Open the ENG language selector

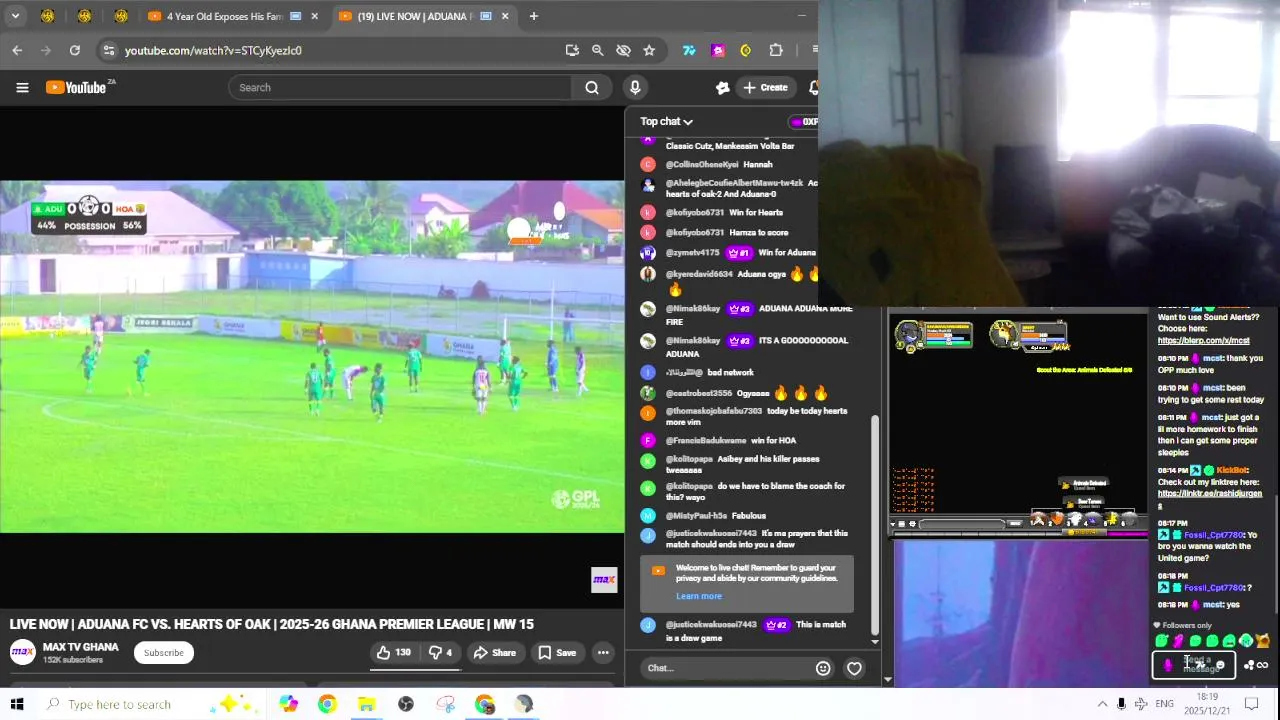coord(1164,704)
